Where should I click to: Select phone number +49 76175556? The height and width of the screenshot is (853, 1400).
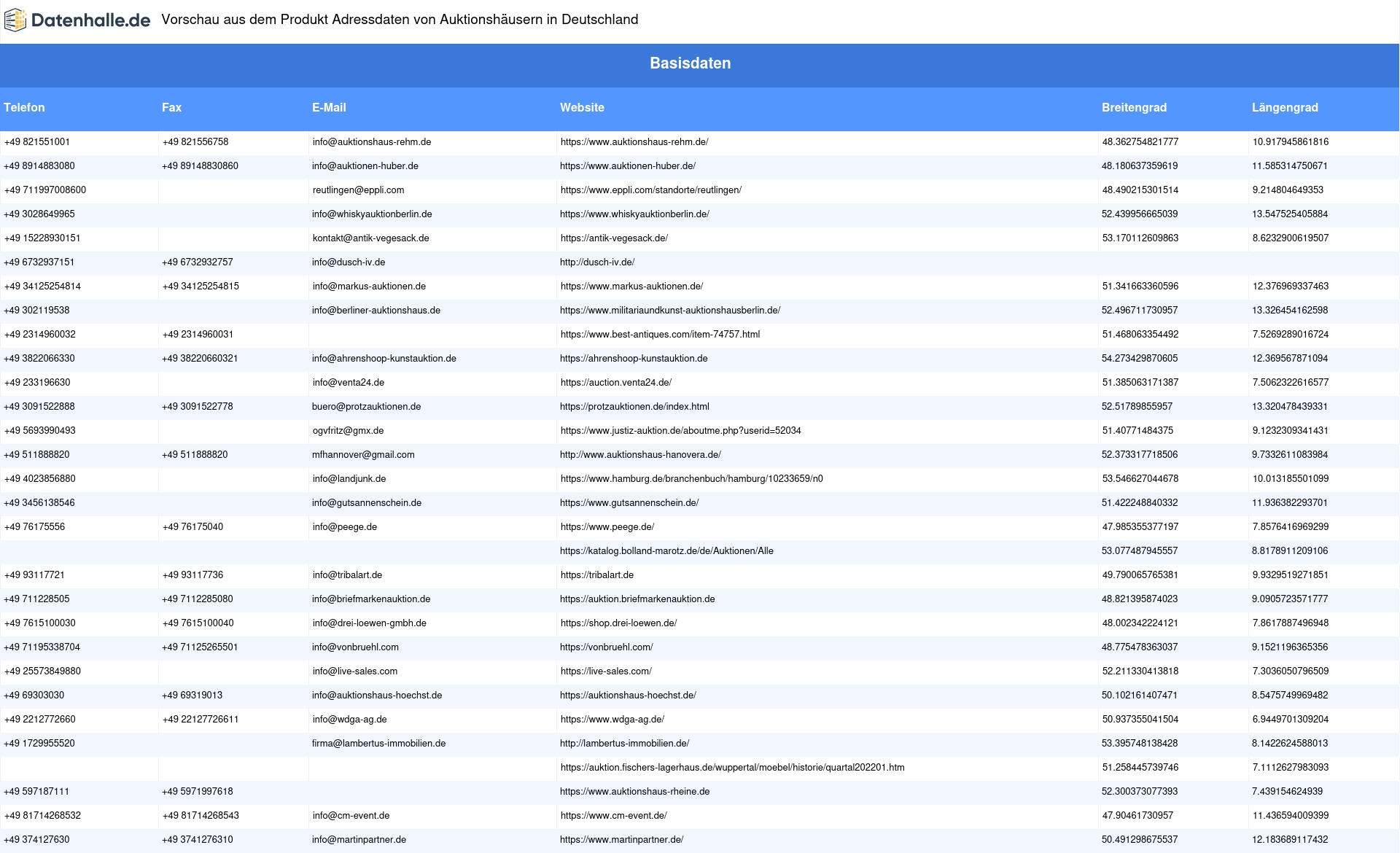click(34, 527)
